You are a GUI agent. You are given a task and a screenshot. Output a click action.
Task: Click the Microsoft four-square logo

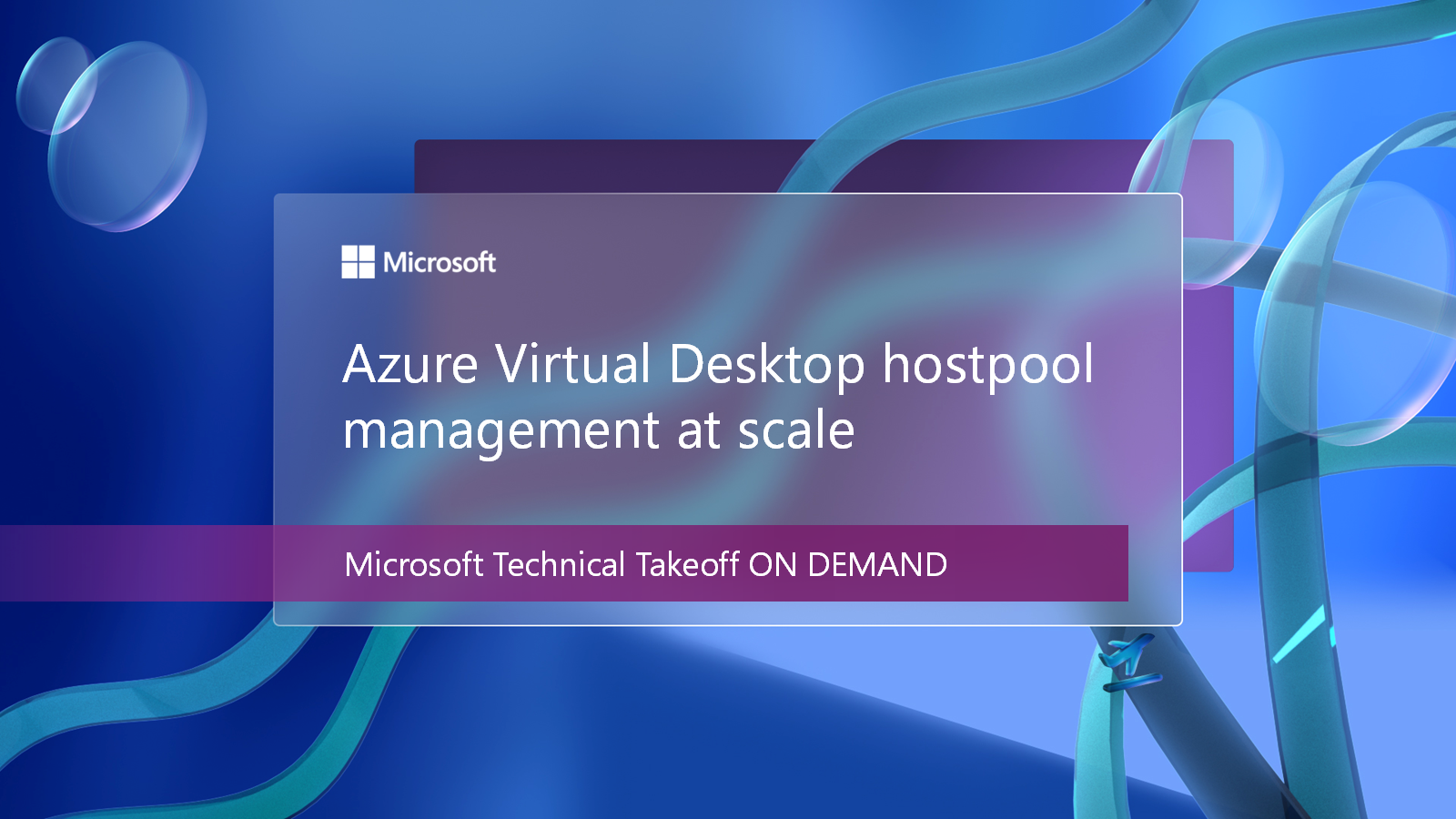pos(358,262)
